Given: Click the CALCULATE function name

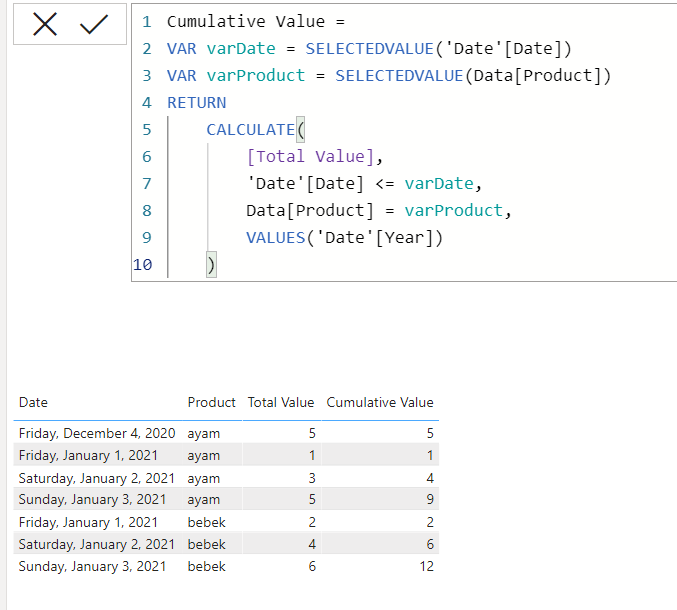Looking at the screenshot, I should coord(250,130).
